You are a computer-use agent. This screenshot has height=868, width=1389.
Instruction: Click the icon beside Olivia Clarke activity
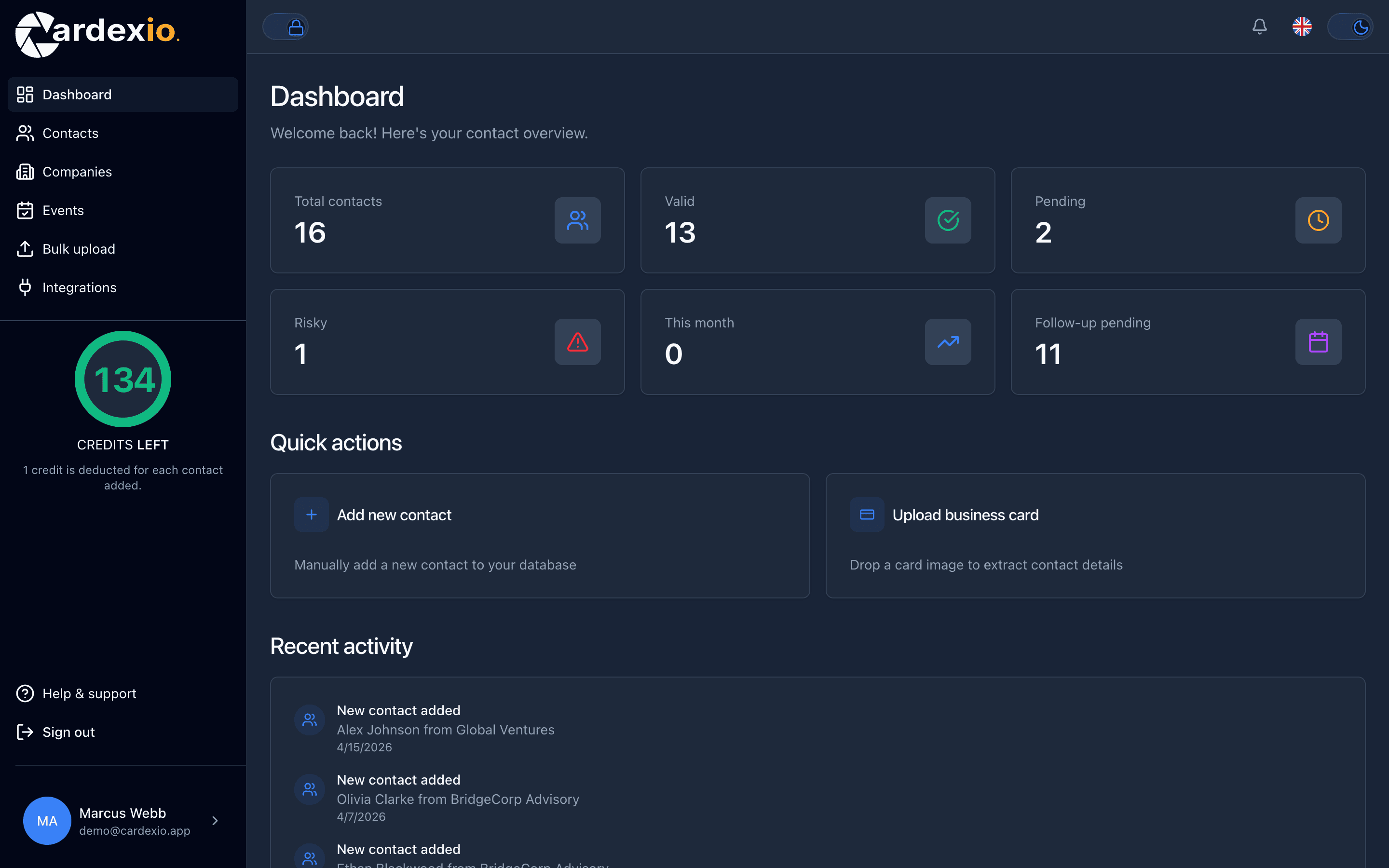[x=310, y=789]
